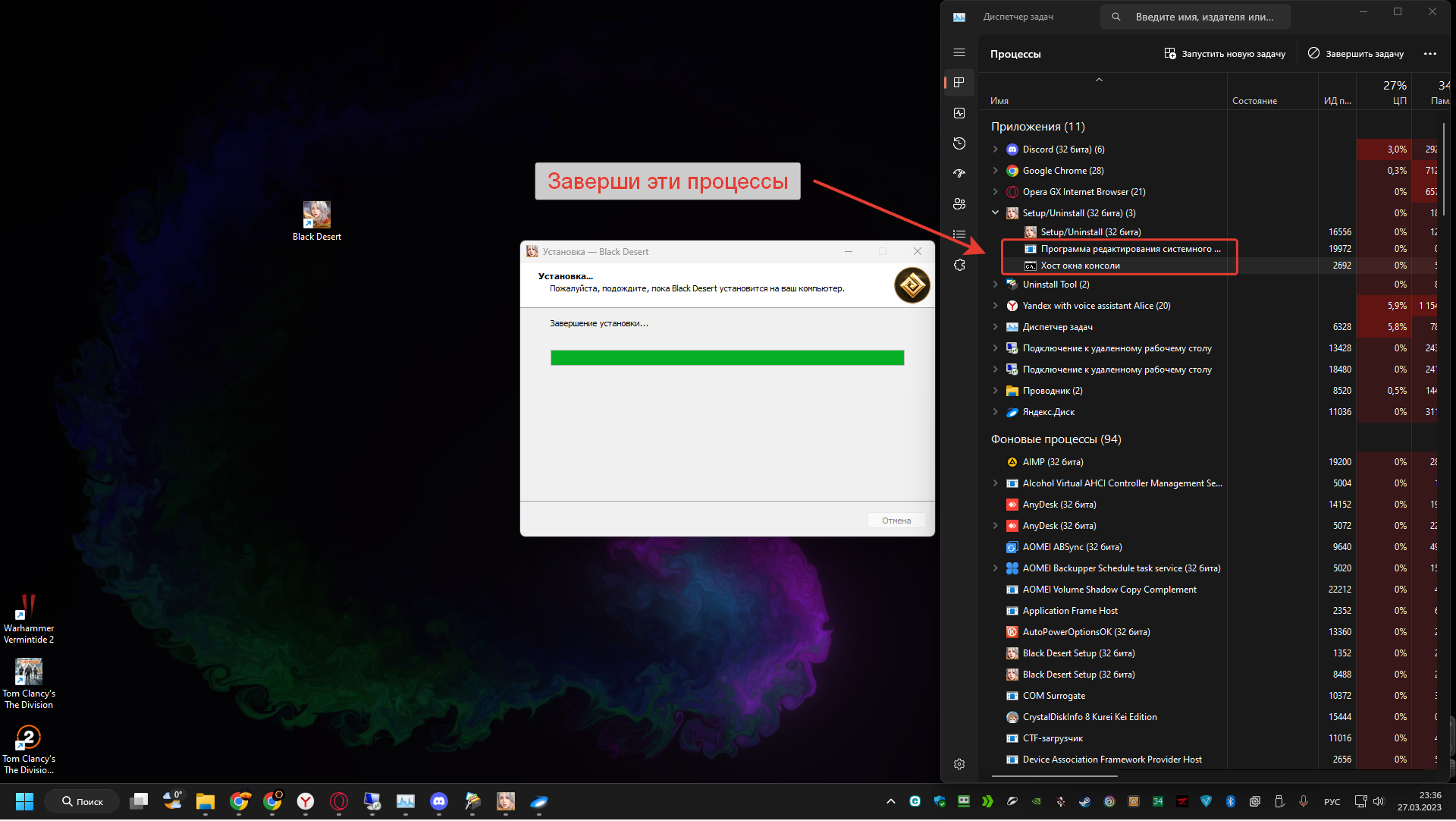
Task: Collapse Setup/Uninstall (32 бита) (3) group
Action: pyautogui.click(x=996, y=213)
